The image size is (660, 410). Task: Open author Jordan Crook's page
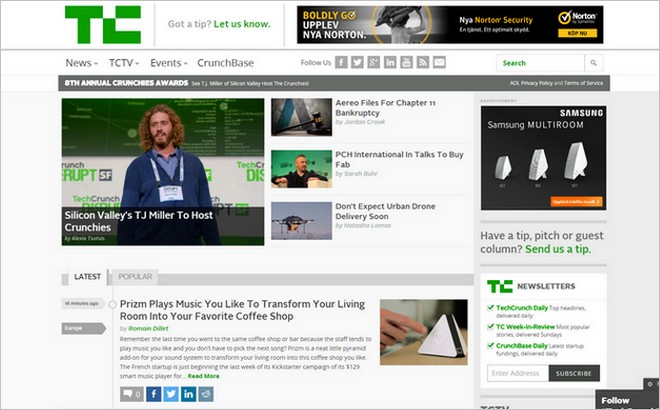[x=365, y=122]
